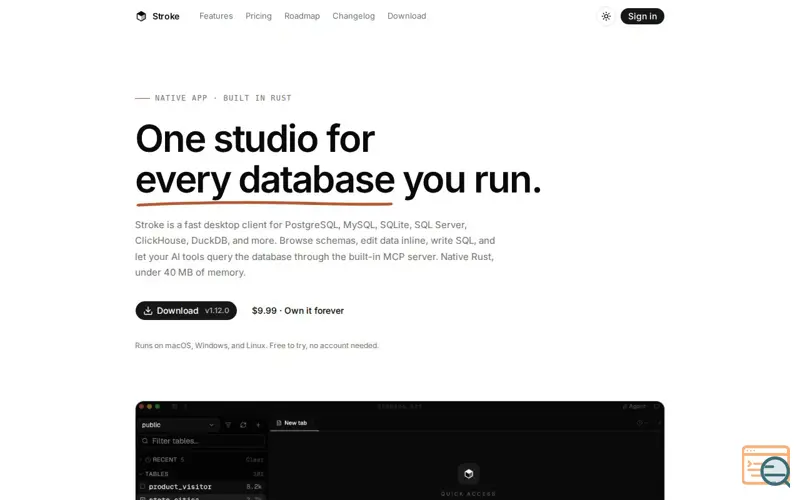Open the public schema dropdown in app preview

point(178,425)
